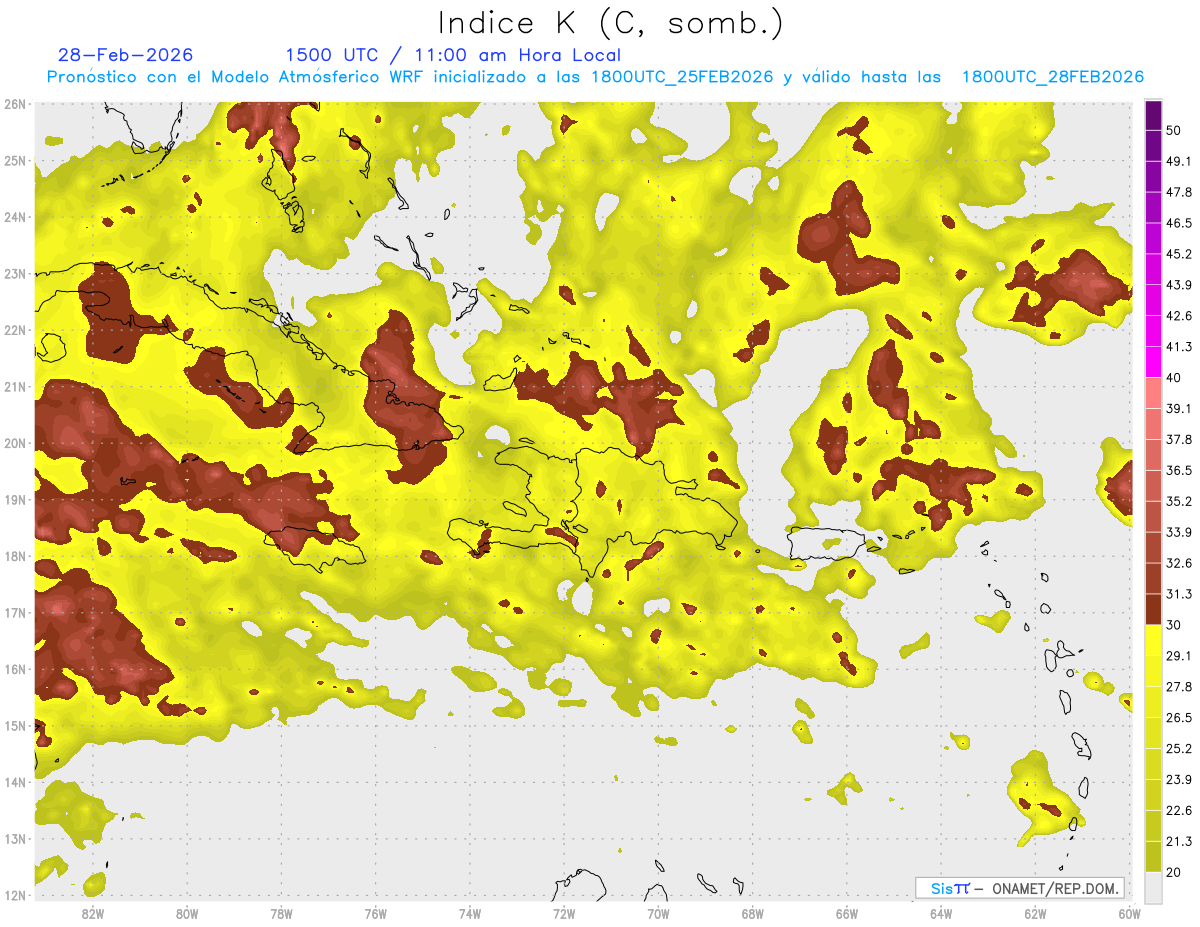Click the '22N' latitude axis label
The height and width of the screenshot is (927, 1200).
point(15,330)
